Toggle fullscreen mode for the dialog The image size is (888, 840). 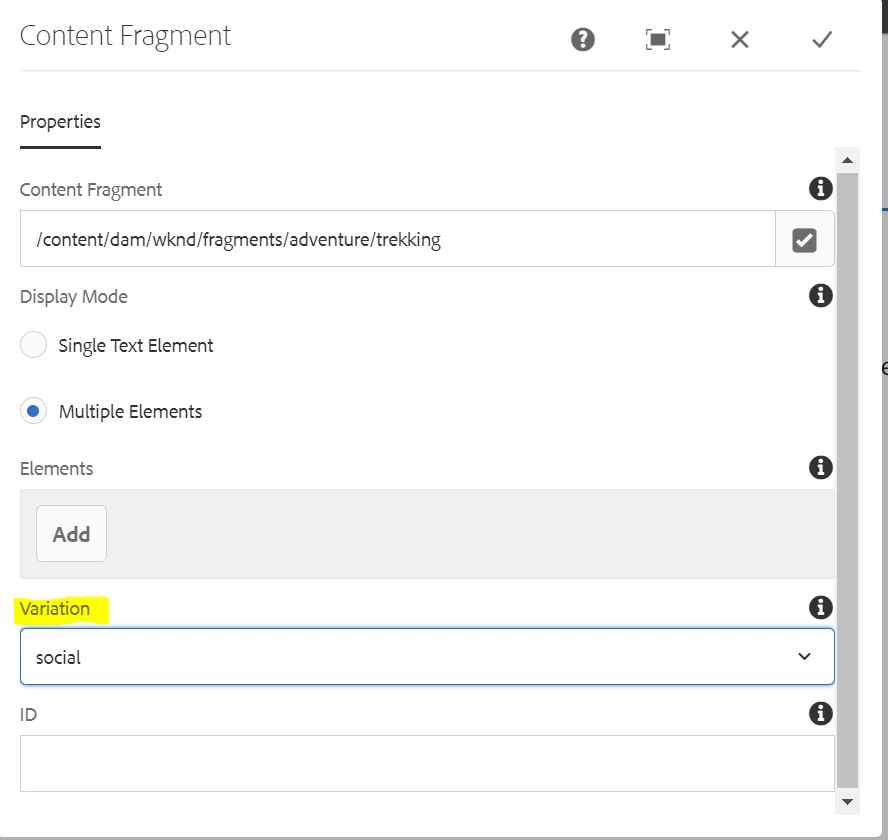click(657, 39)
